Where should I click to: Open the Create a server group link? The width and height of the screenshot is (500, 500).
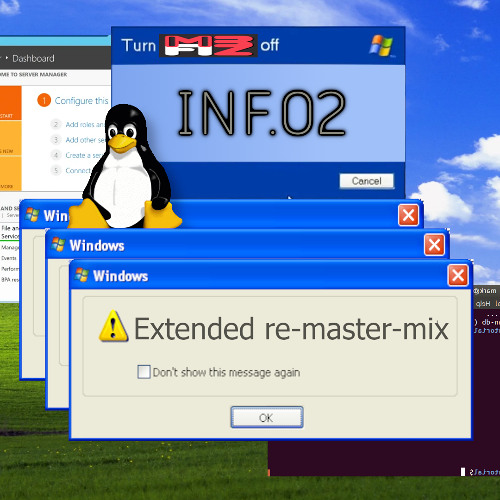pyautogui.click(x=84, y=155)
